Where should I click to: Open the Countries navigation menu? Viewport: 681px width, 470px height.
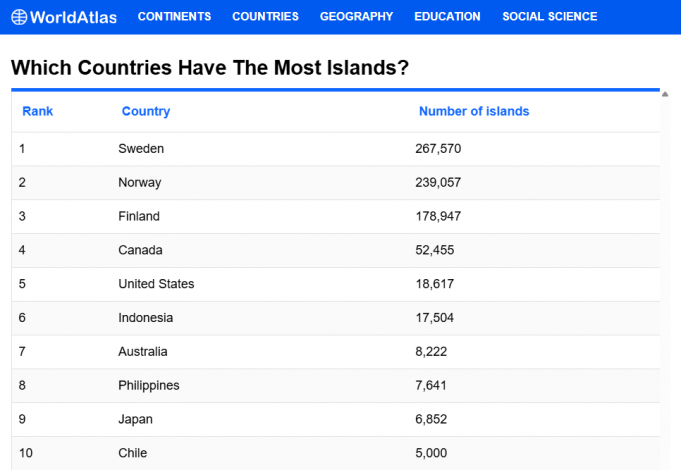265,17
